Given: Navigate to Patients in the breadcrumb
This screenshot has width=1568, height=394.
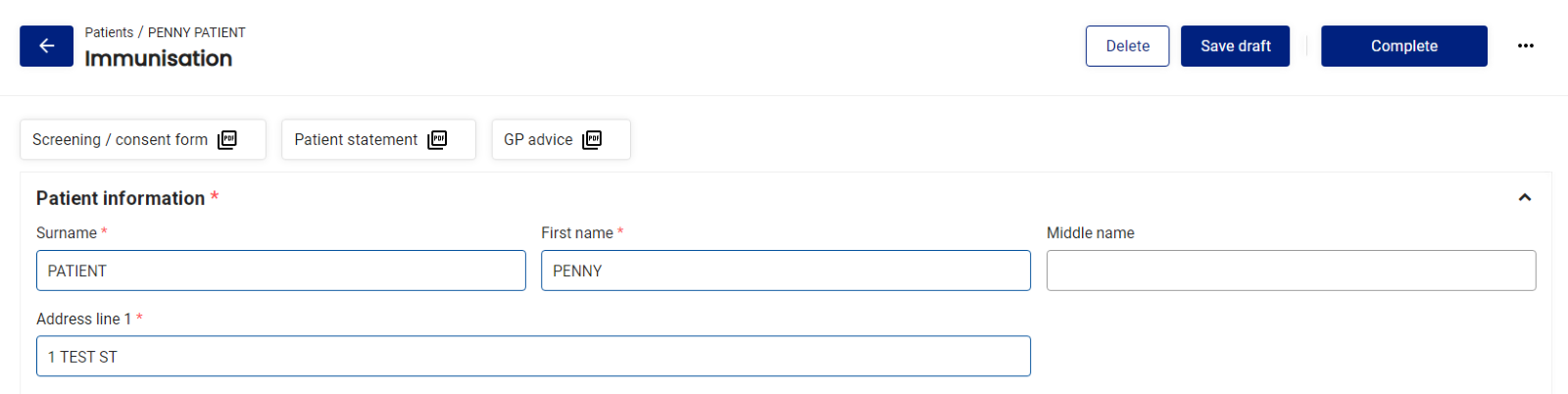Looking at the screenshot, I should coord(109,32).
